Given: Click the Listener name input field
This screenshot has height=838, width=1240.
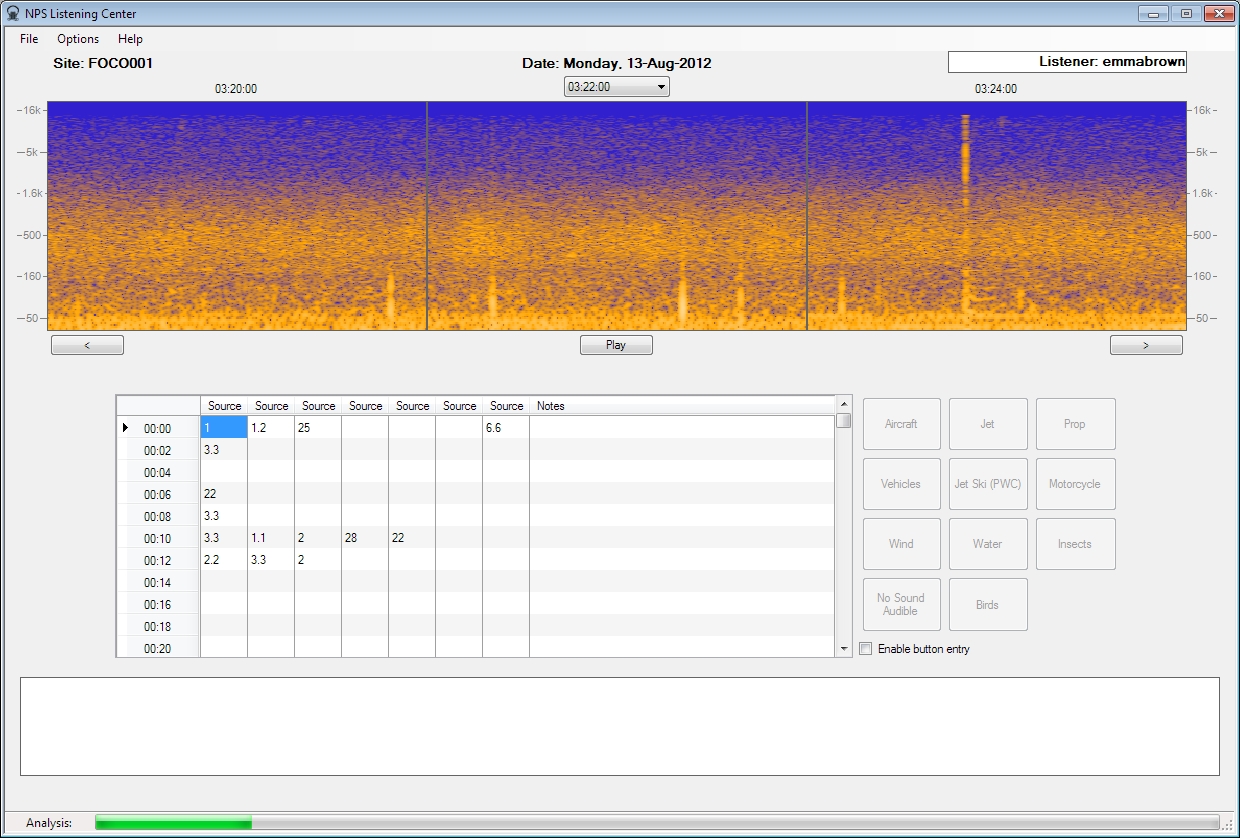Looking at the screenshot, I should click(x=1067, y=62).
